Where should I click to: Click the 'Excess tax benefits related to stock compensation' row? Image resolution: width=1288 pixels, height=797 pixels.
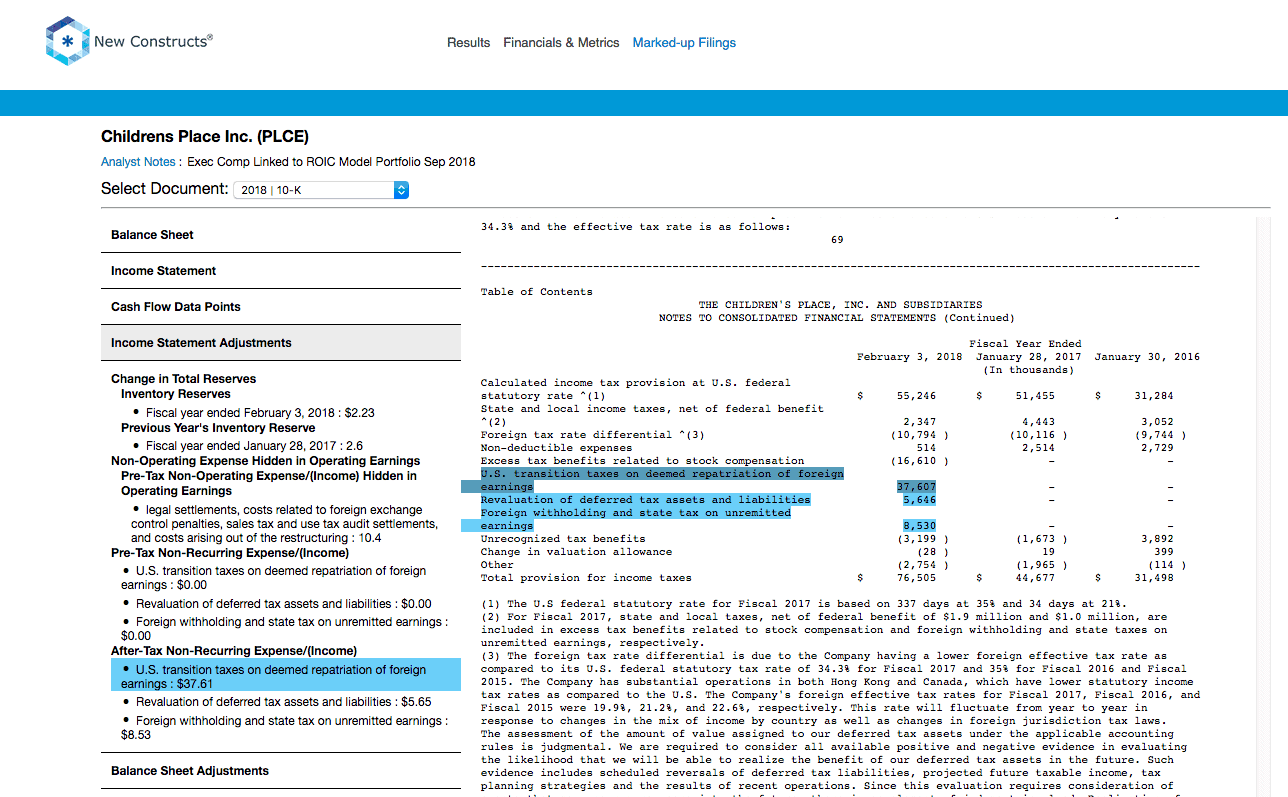click(642, 461)
